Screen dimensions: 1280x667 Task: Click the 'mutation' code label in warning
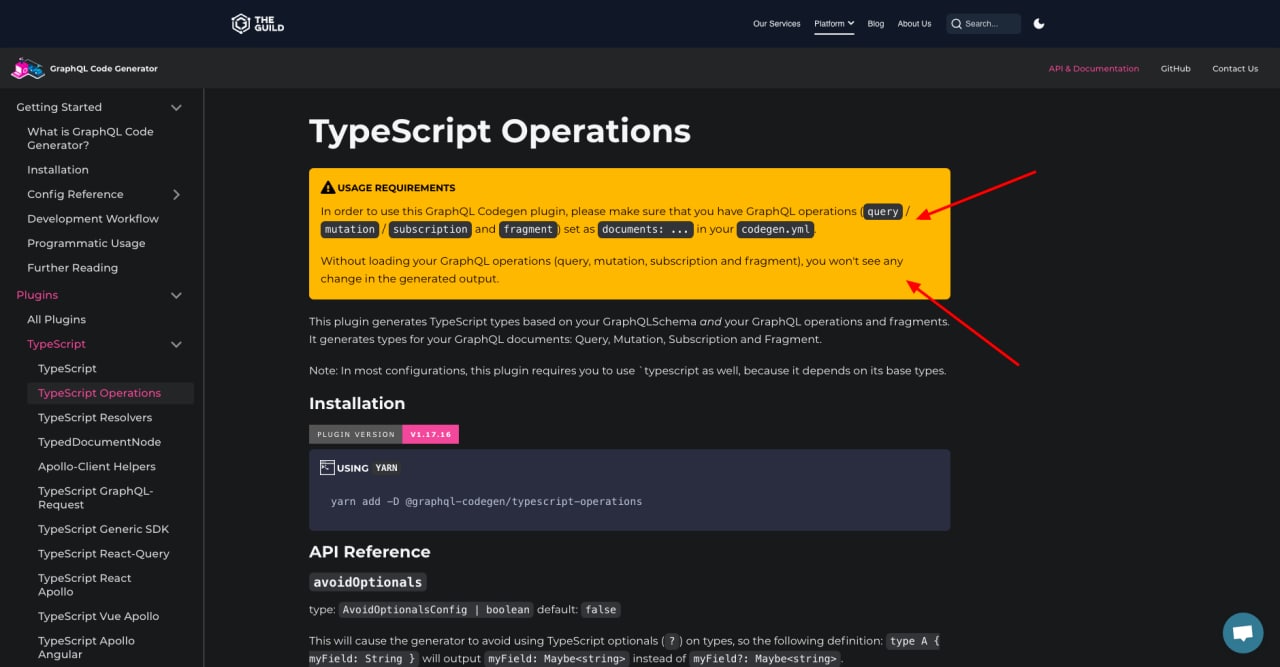click(x=349, y=229)
